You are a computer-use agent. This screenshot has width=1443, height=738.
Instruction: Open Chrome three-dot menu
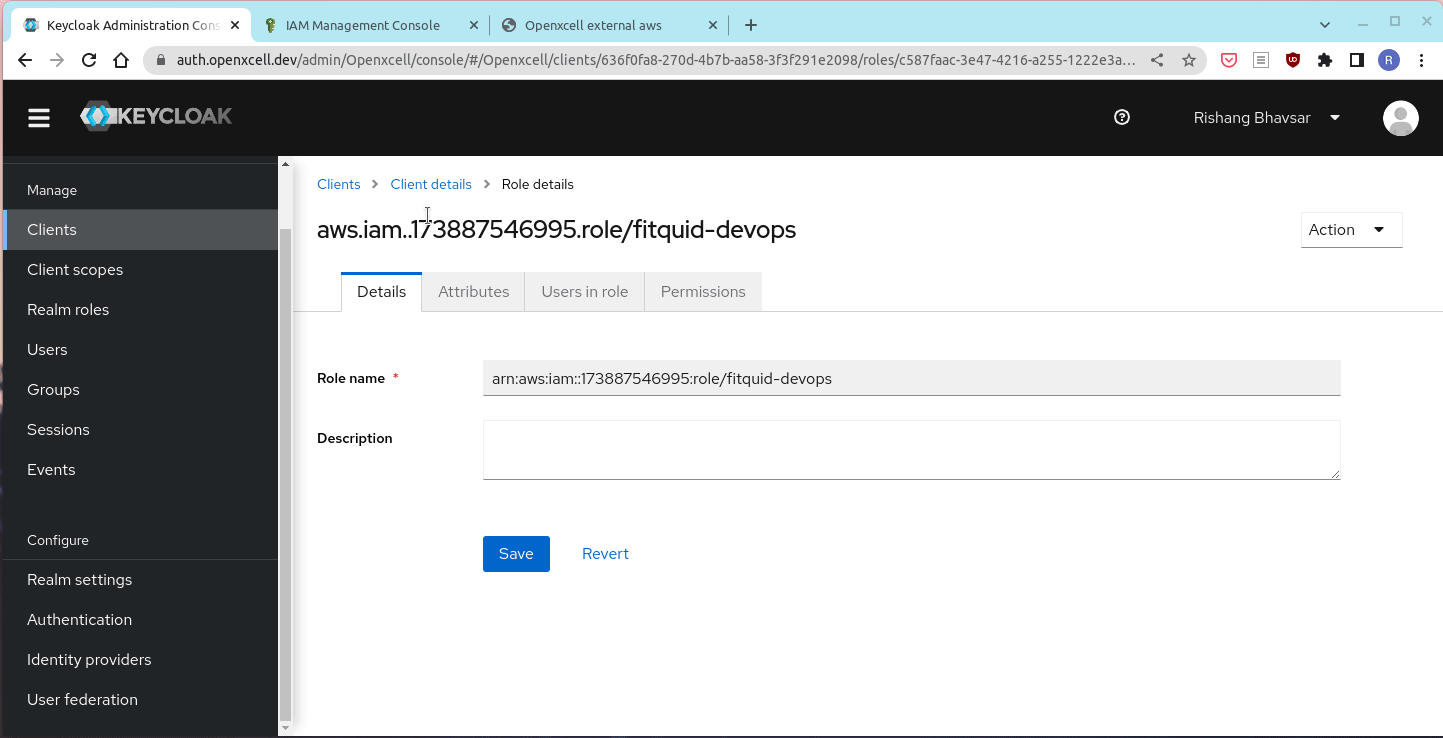click(1421, 60)
